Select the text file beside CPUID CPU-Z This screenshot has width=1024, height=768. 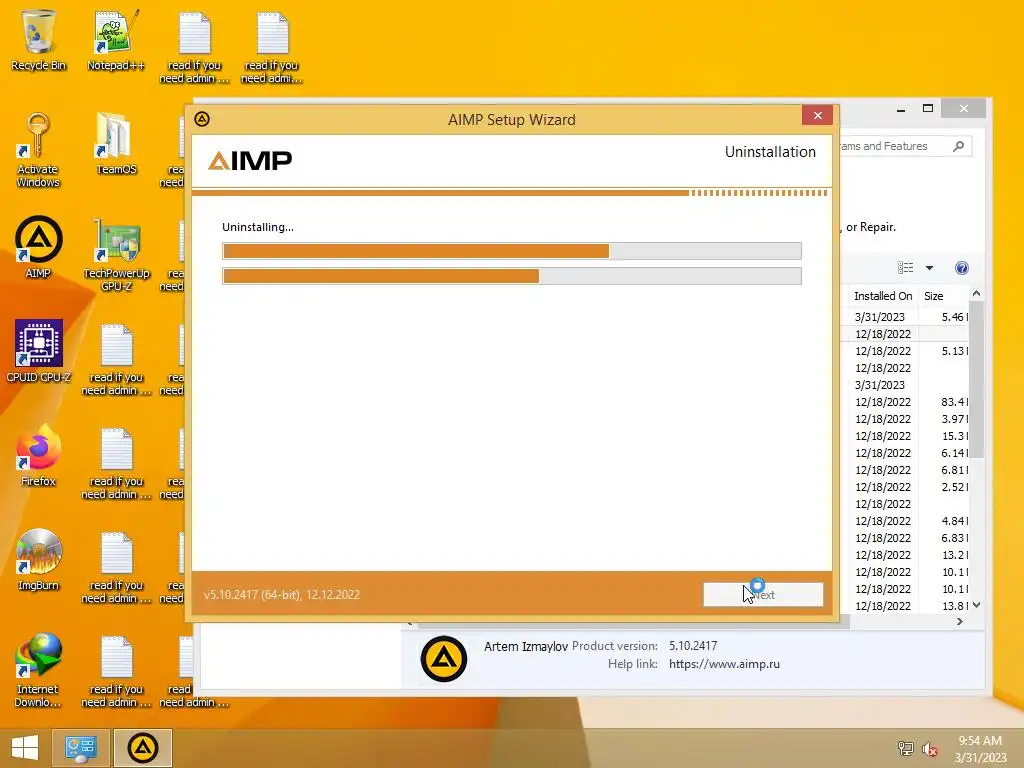(116, 359)
